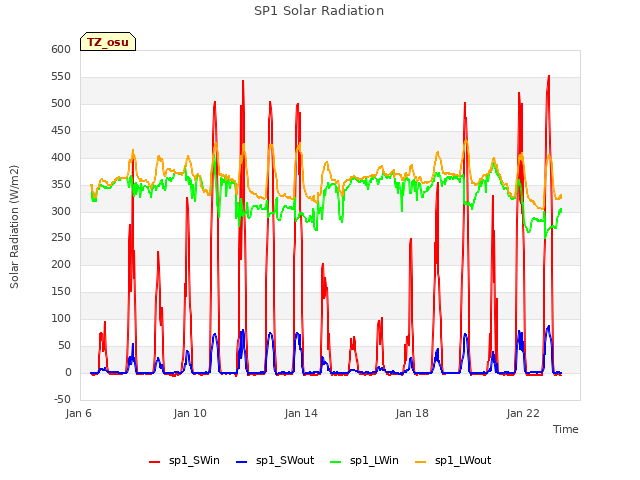Toggle the sp1_LWin legend entry
The height and width of the screenshot is (480, 640).
[x=364, y=461]
